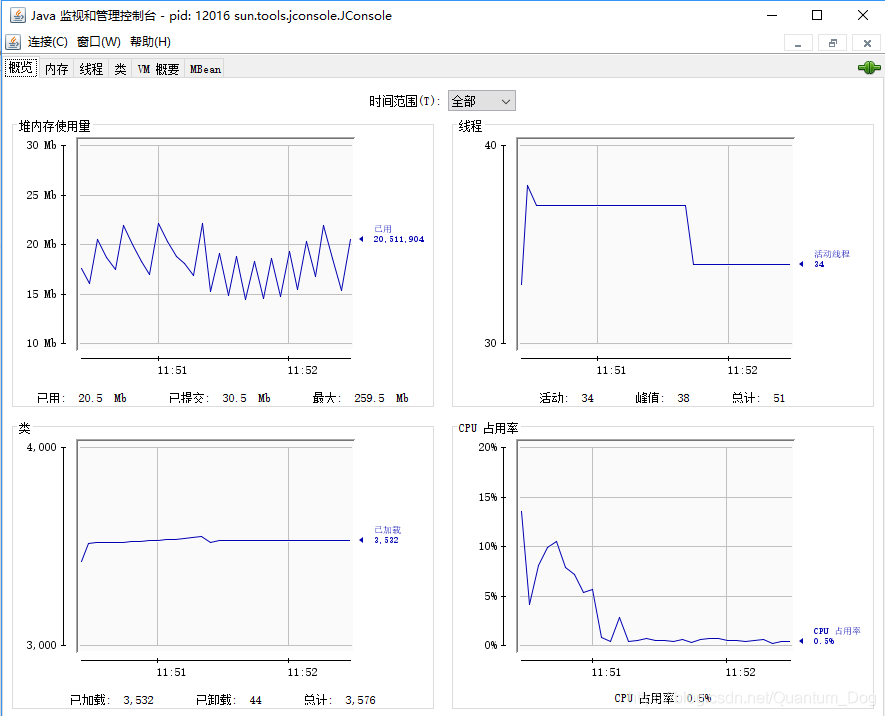Expand the 时间范围 dropdown showing 全部

coord(481,101)
